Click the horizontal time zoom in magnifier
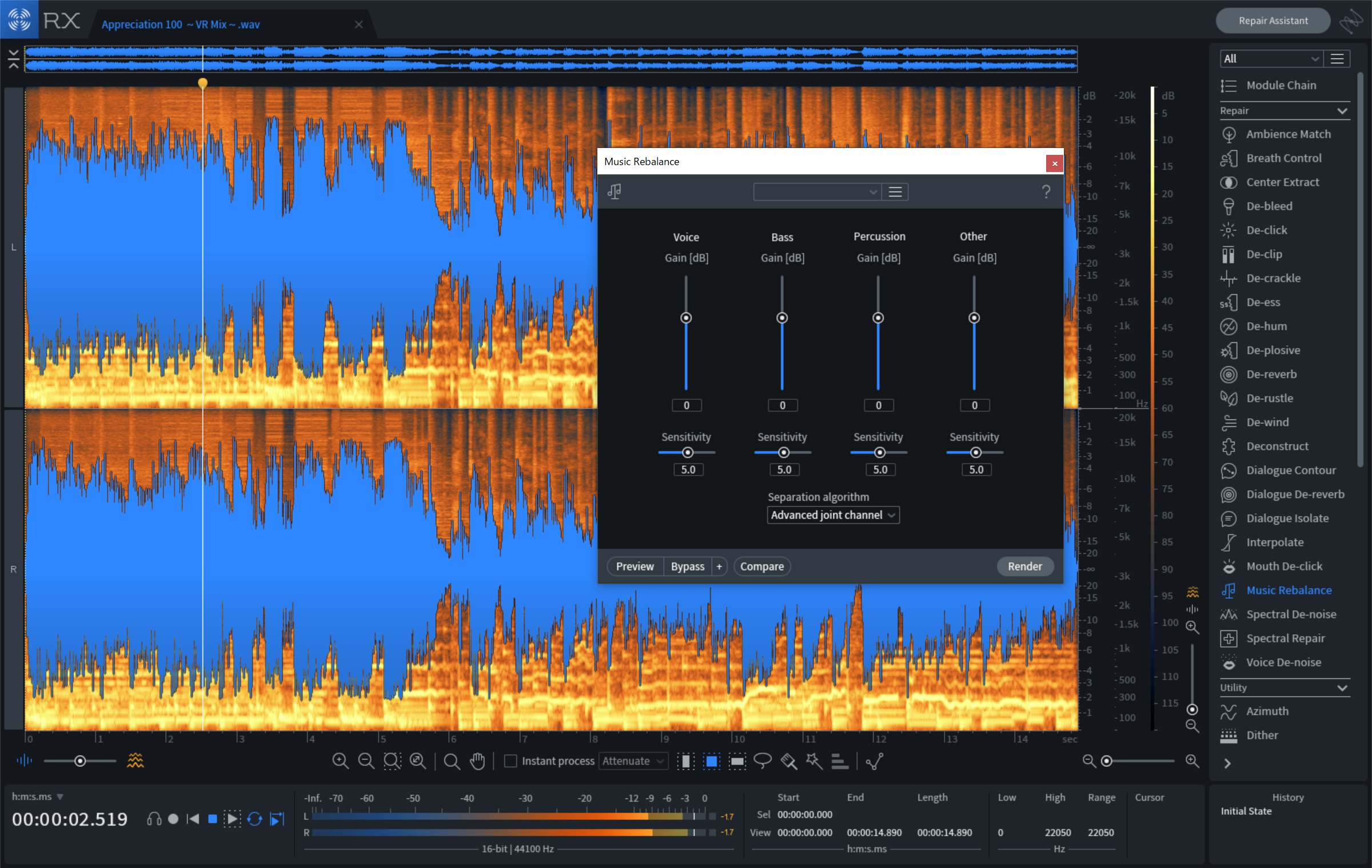1372x868 pixels. tap(1192, 761)
